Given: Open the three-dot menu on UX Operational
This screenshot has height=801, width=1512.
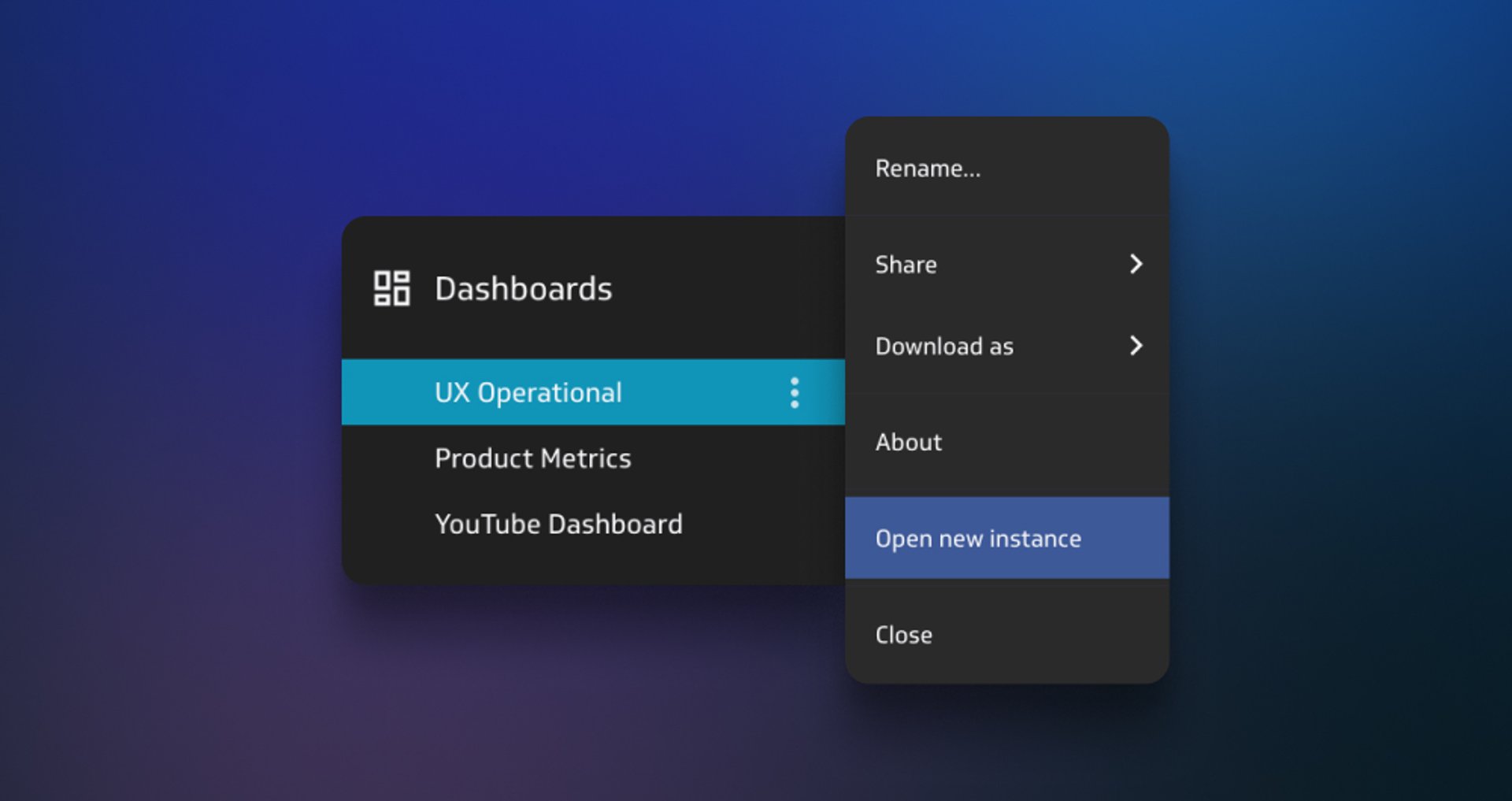Looking at the screenshot, I should point(795,392).
